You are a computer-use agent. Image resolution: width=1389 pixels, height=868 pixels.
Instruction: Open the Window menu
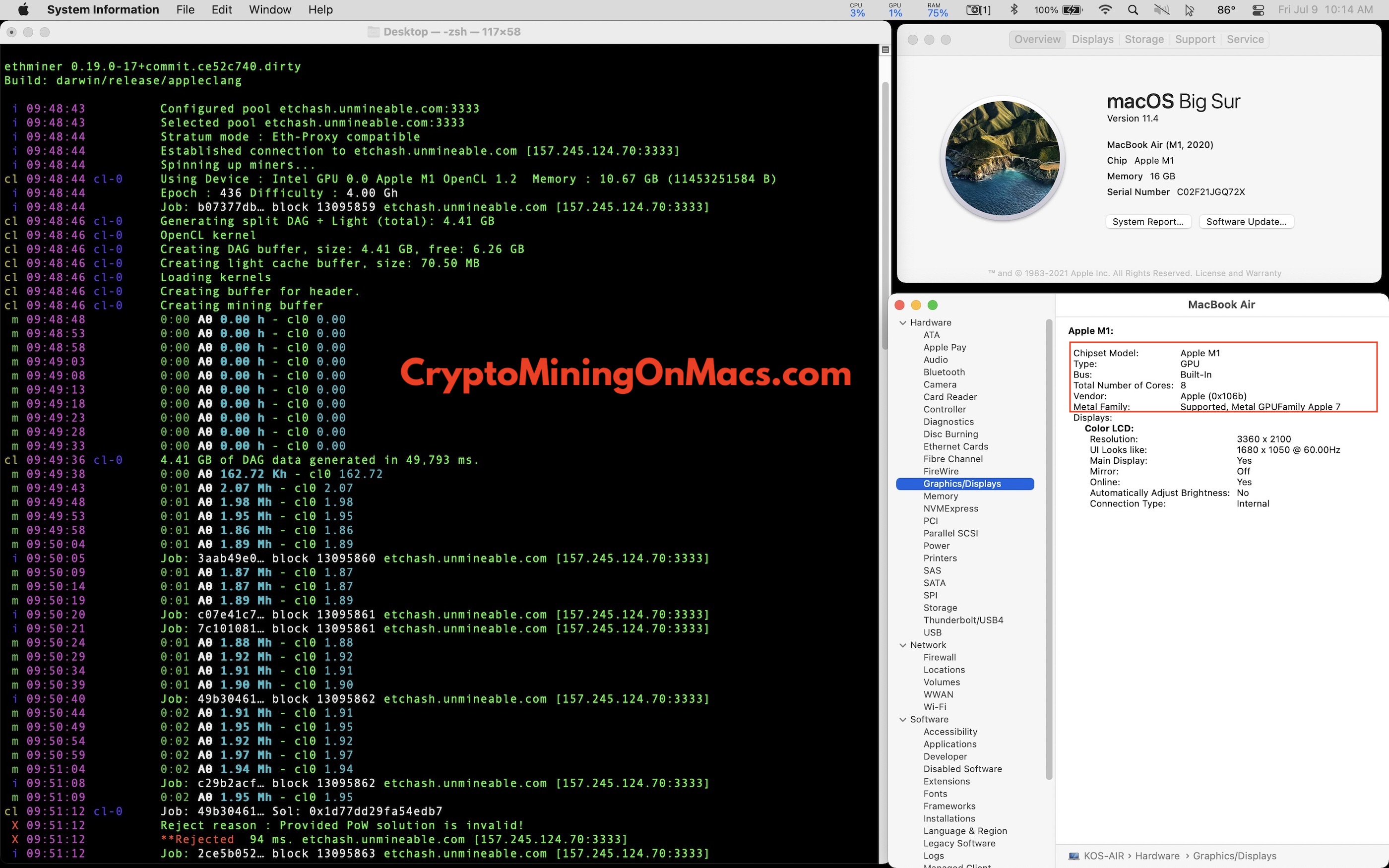270,10
